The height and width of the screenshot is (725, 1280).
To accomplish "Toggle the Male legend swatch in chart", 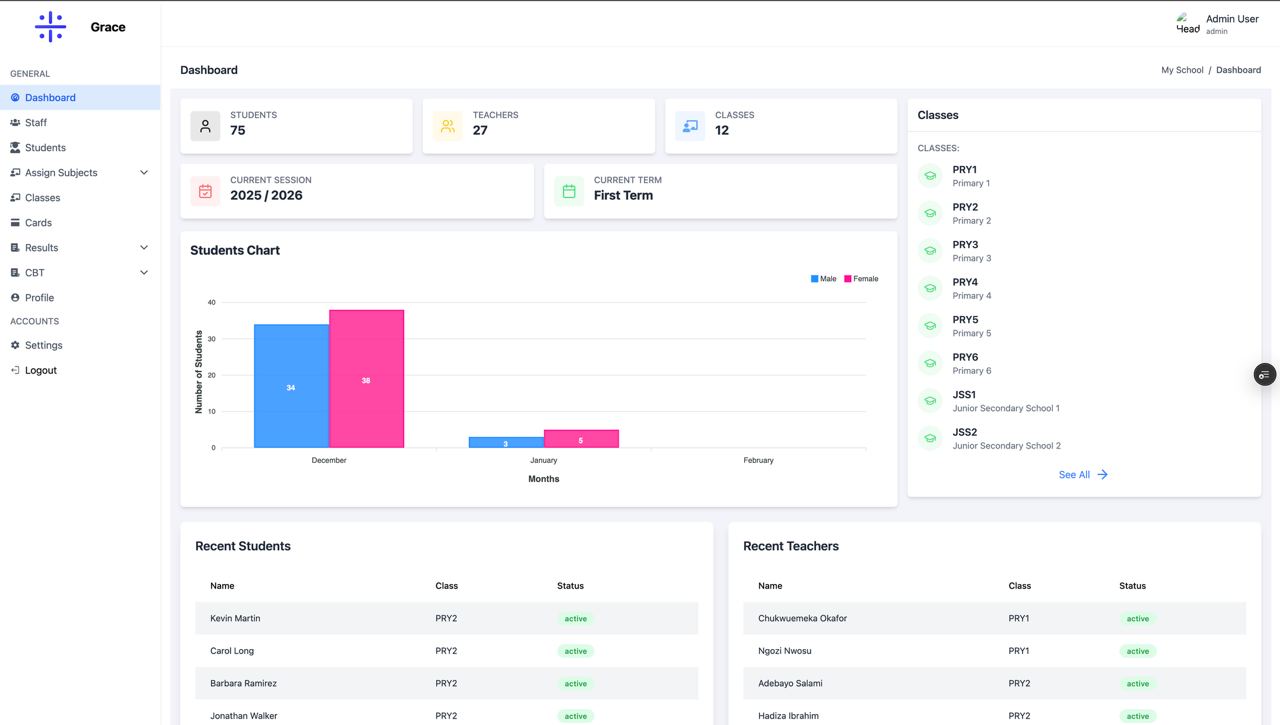I will click(x=815, y=279).
